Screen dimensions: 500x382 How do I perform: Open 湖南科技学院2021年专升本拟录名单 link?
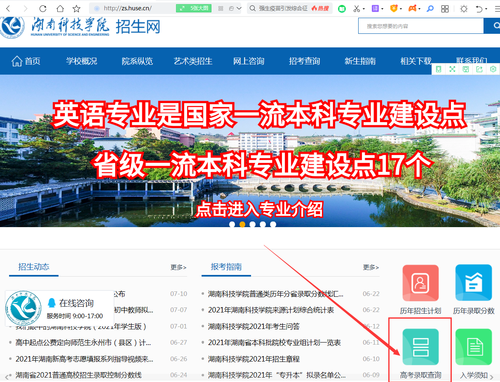point(277,375)
